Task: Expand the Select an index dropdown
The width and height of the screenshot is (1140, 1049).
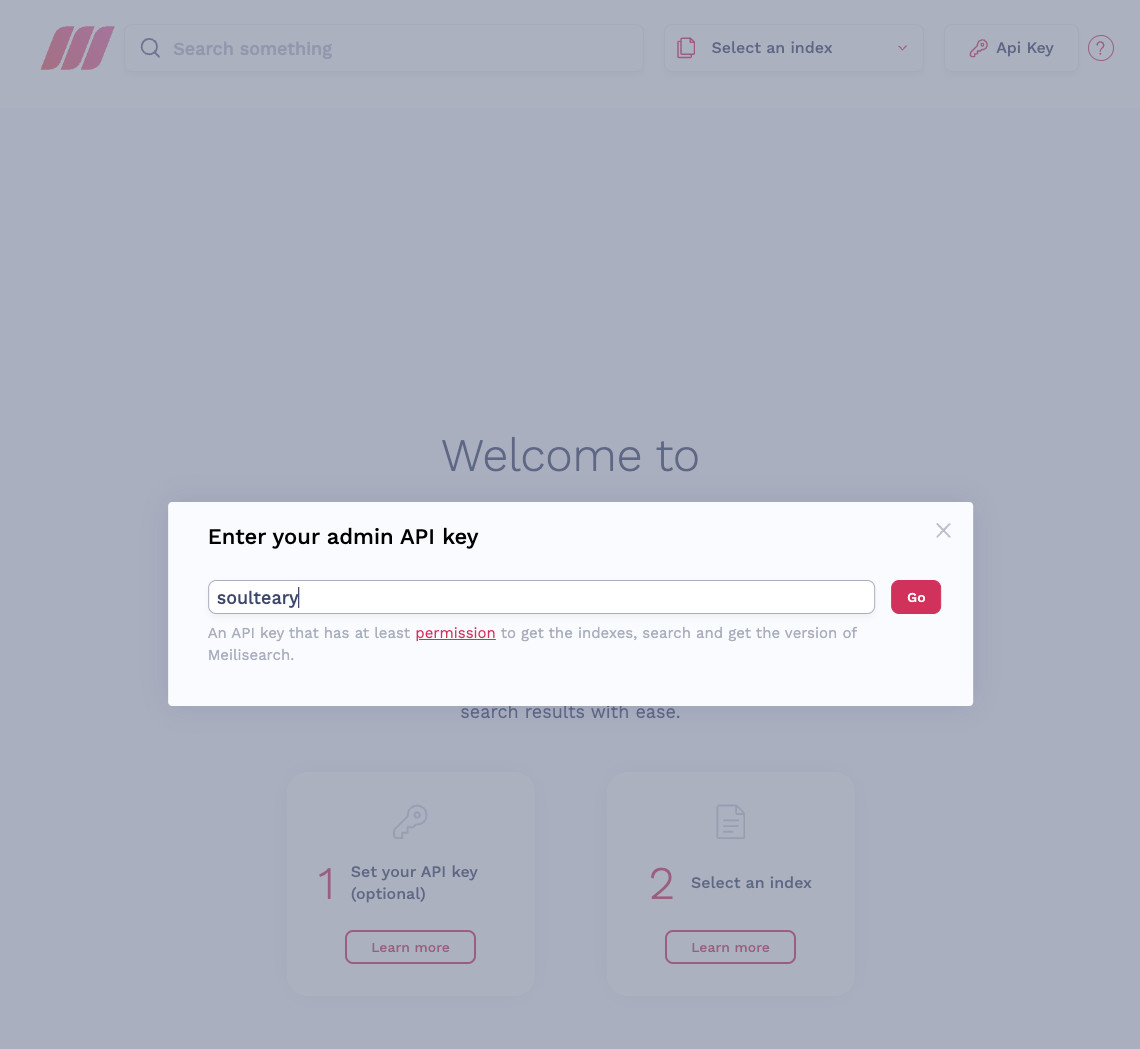Action: pos(793,48)
